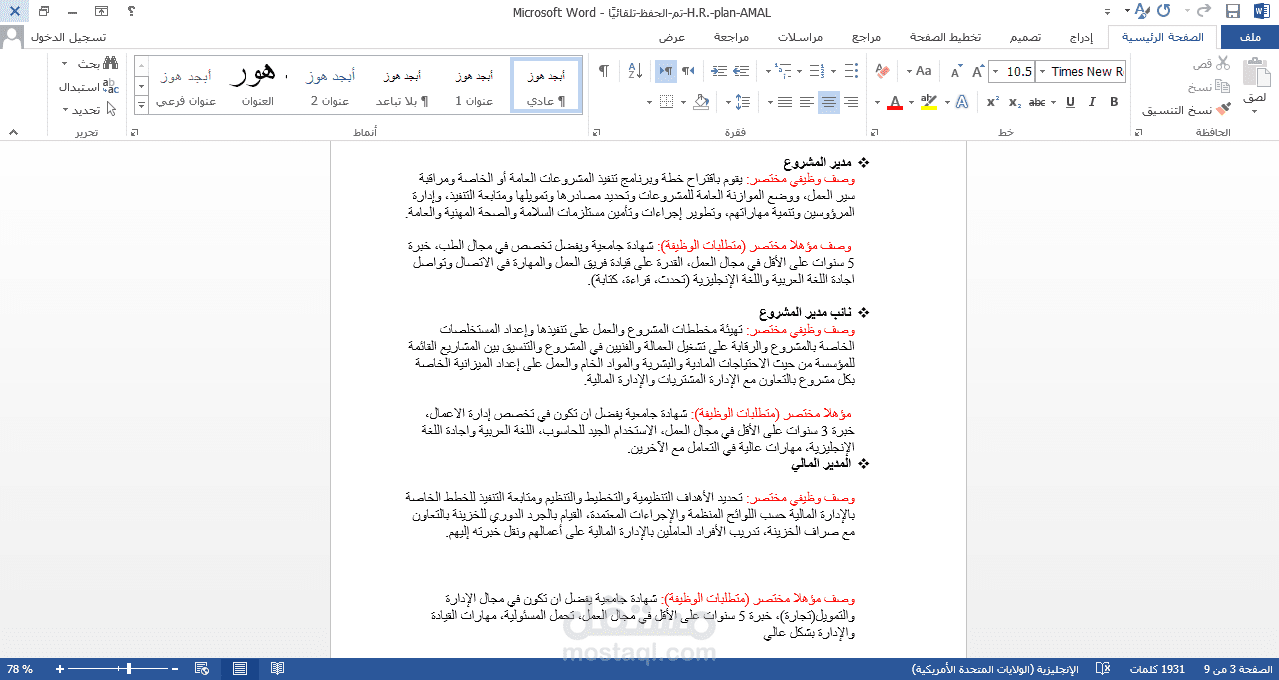The image size is (1279, 680).
Task: Open the Font (خط) dialog launcher
Action: 874,132
